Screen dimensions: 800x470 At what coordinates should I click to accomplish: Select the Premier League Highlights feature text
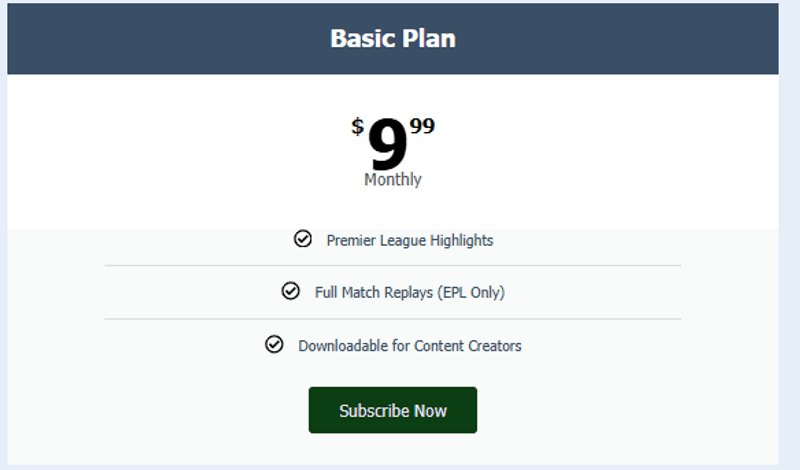[409, 240]
